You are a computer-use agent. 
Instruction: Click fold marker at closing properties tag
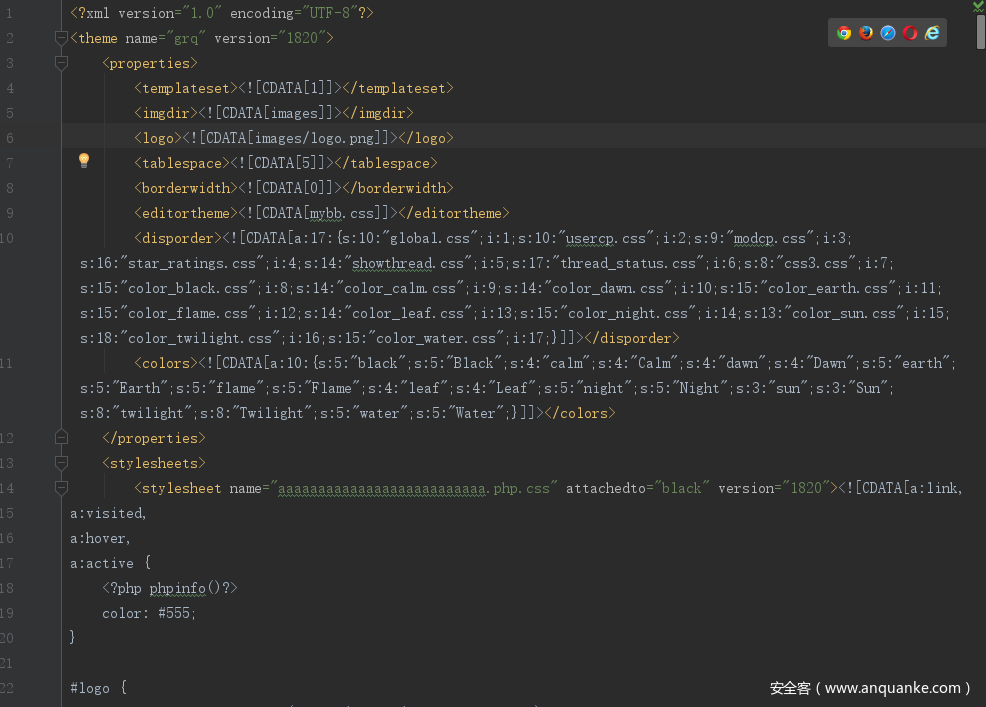click(x=61, y=438)
